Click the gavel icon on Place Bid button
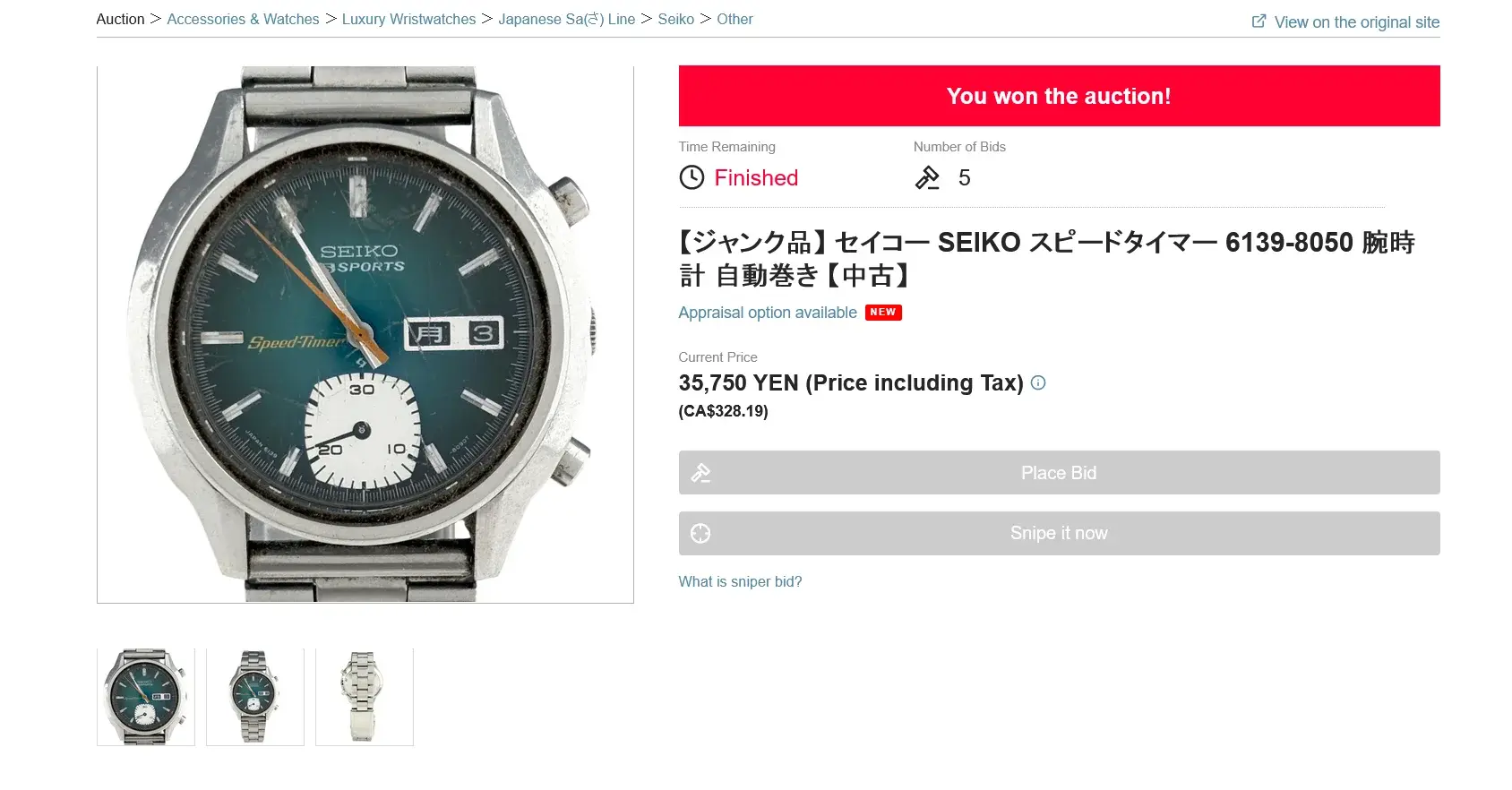Image resolution: width=1512 pixels, height=790 pixels. tap(700, 472)
